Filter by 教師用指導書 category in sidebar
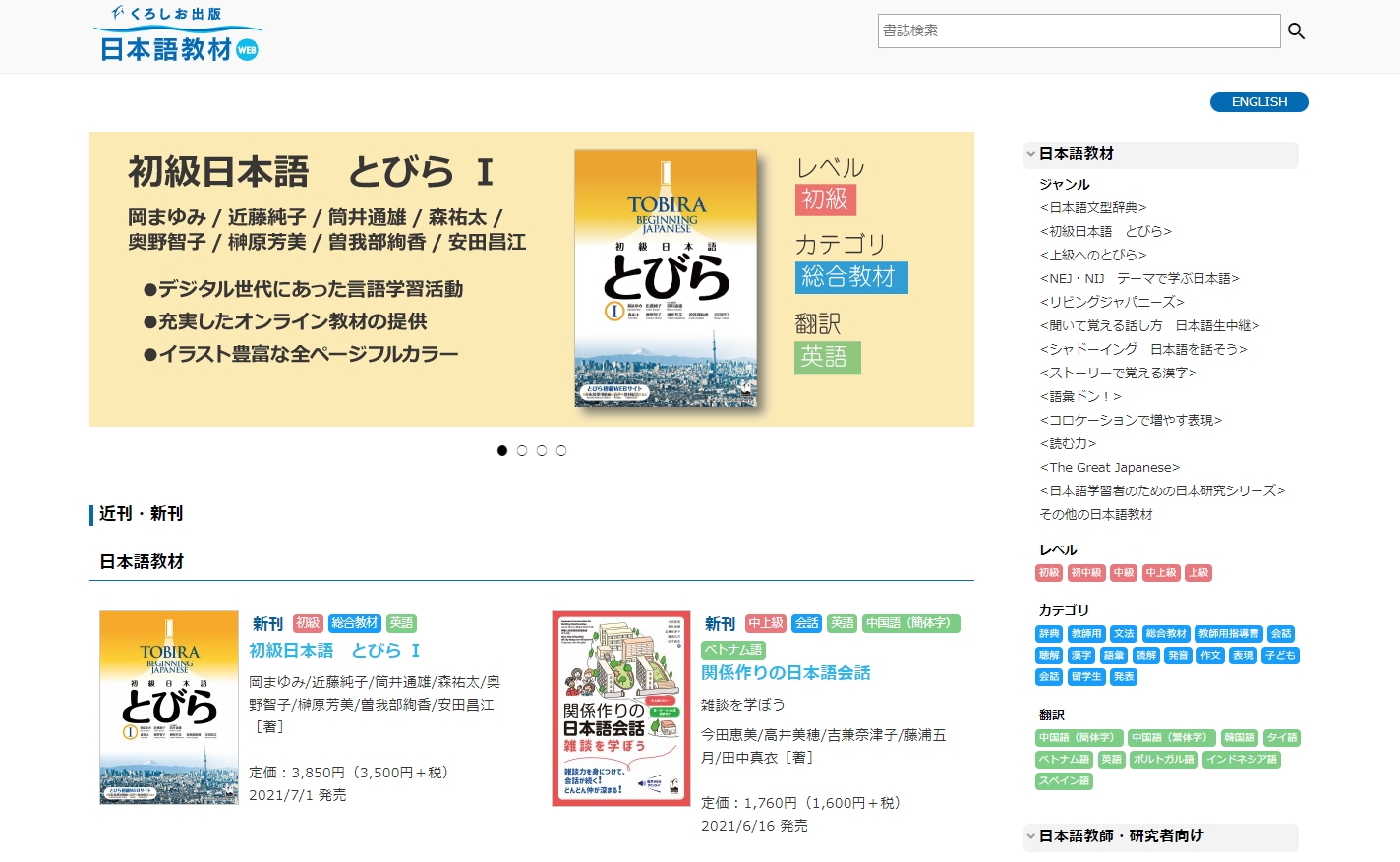 (x=1229, y=634)
